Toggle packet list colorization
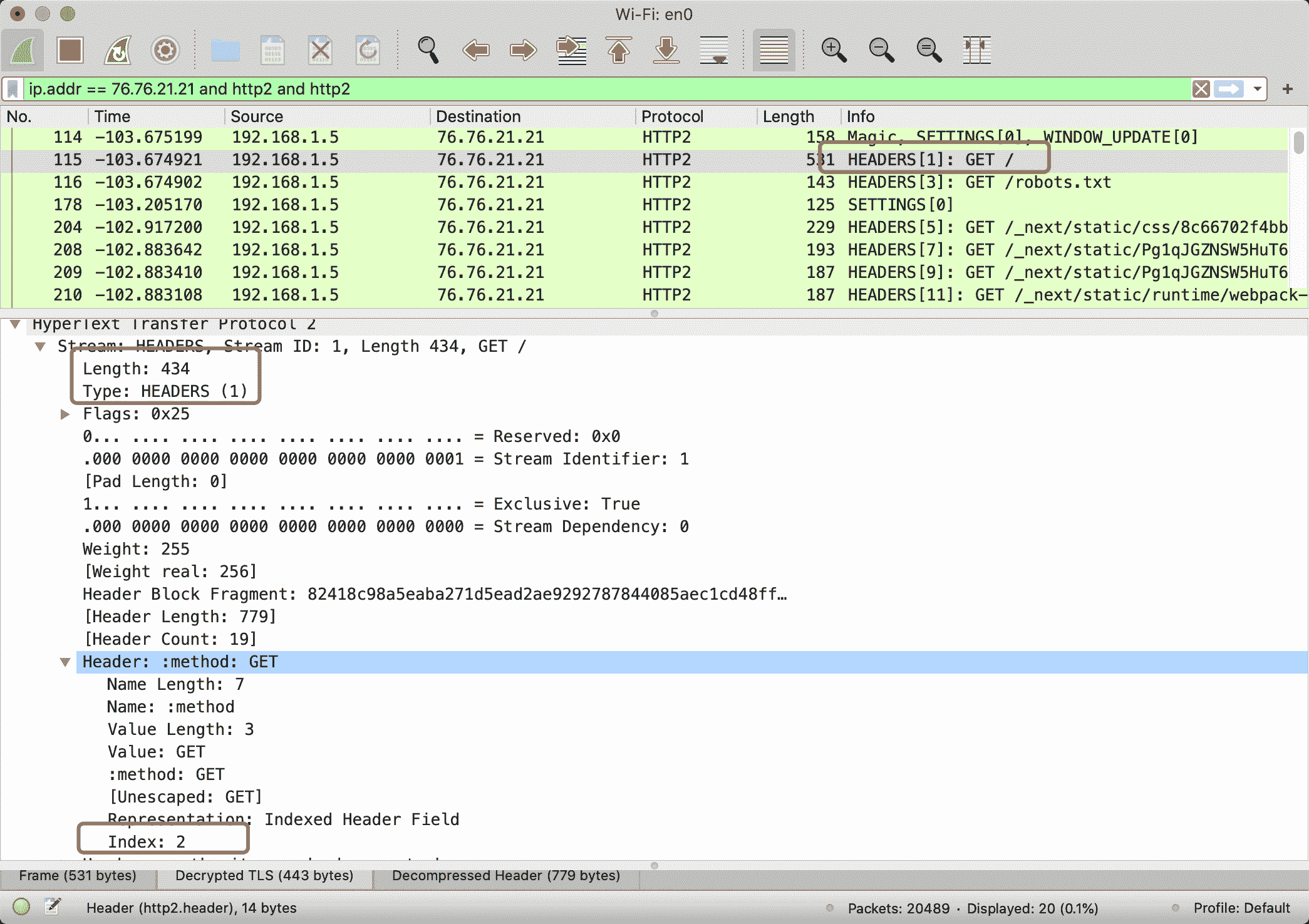The image size is (1309, 924). (773, 50)
